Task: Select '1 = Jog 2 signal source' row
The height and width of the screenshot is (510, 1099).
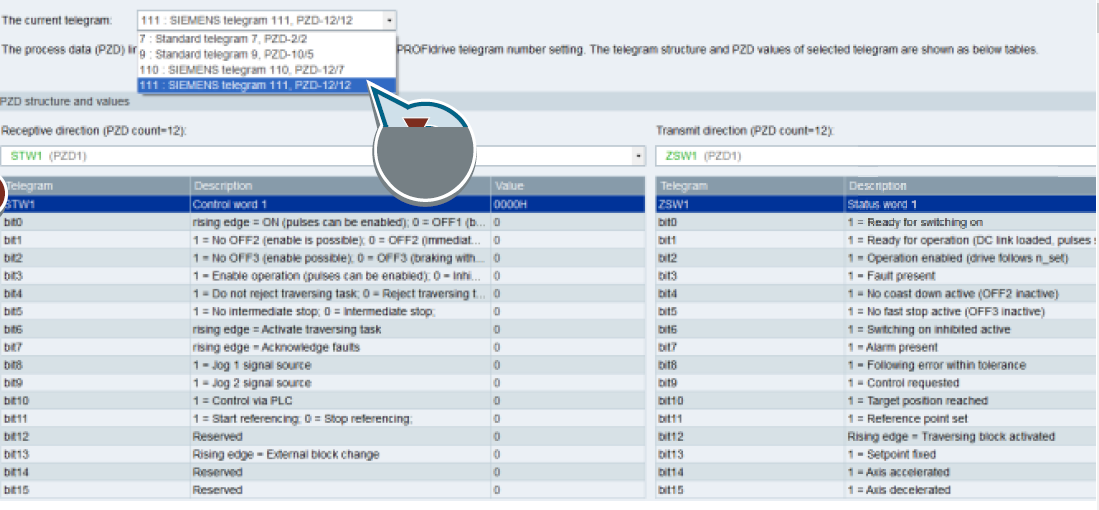Action: pos(322,383)
